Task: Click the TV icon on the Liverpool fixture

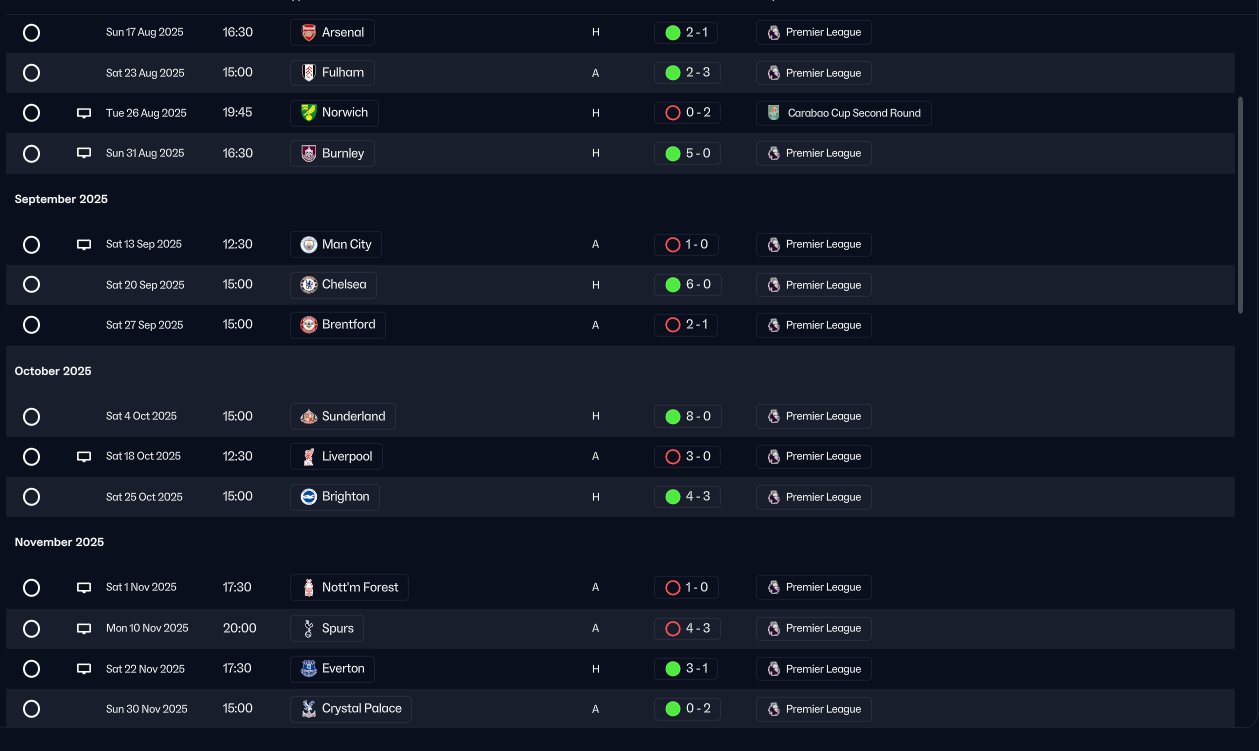Action: (x=84, y=457)
